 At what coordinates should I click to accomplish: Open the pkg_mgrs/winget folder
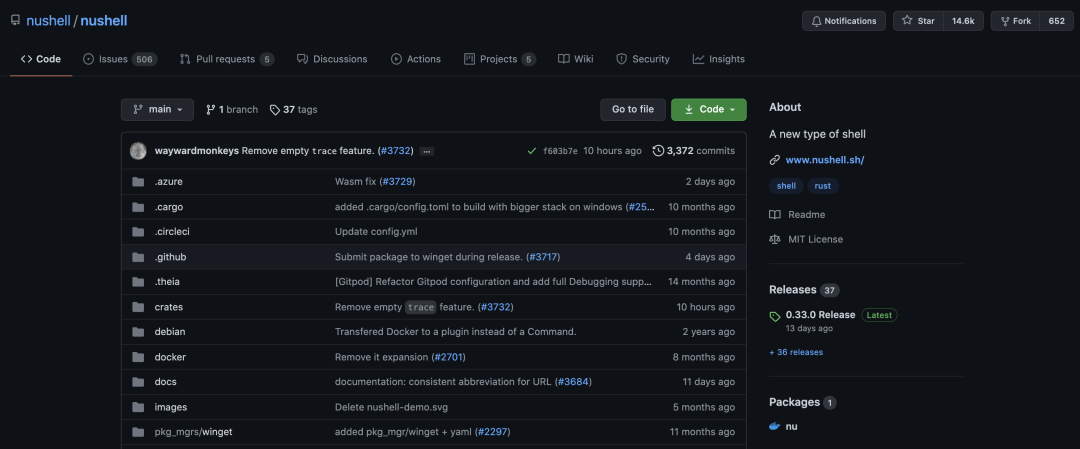[x=194, y=432]
